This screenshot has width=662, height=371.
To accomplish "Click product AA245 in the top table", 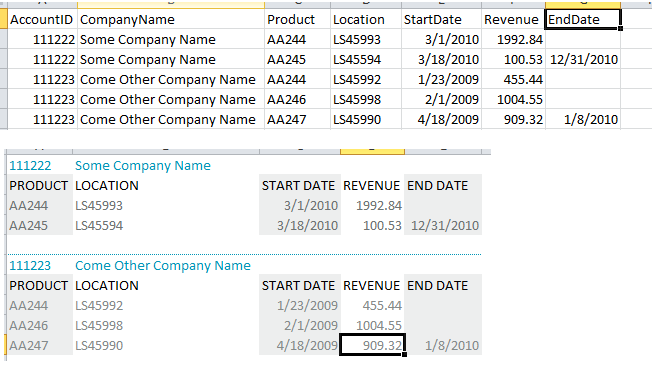I will coord(297,59).
